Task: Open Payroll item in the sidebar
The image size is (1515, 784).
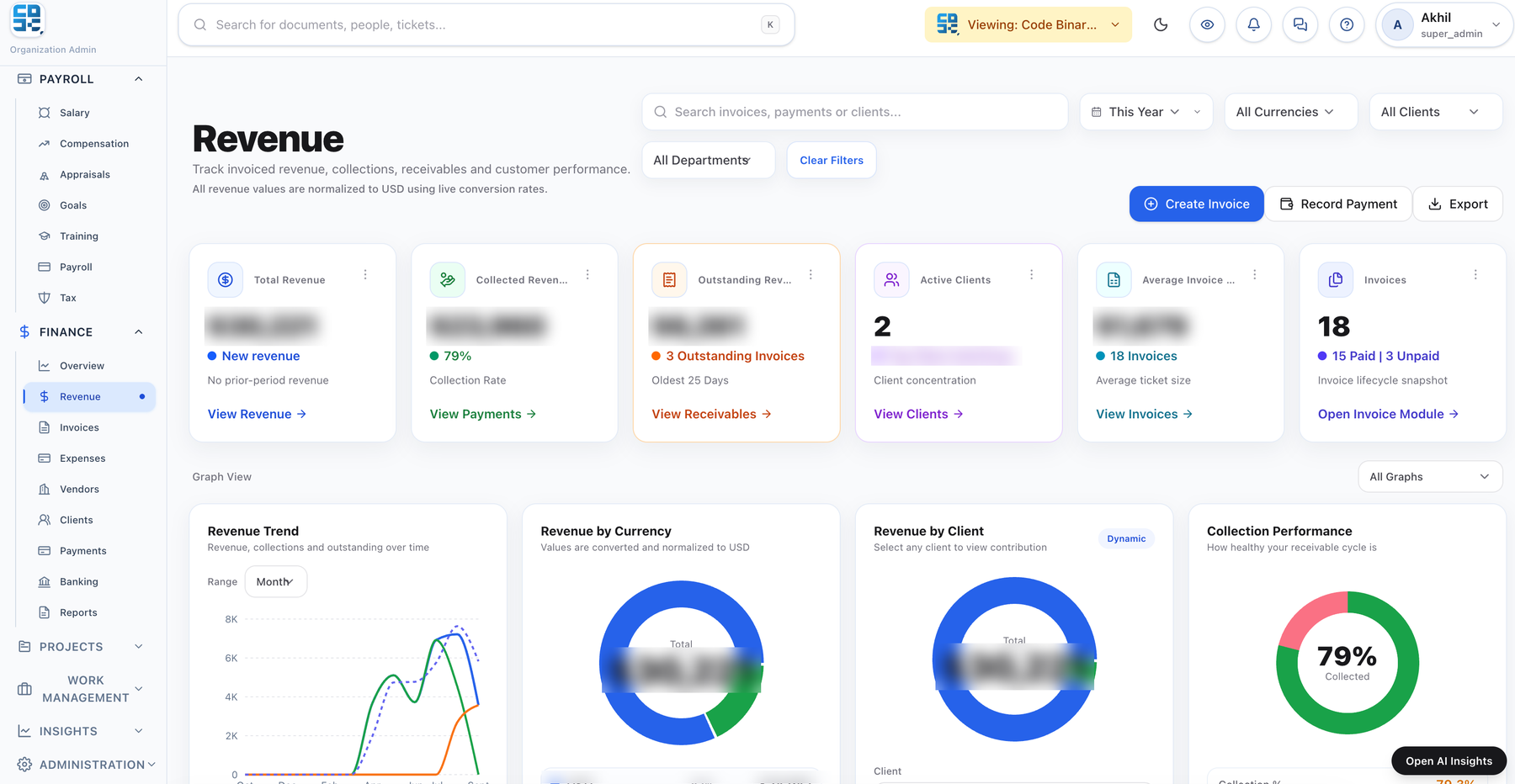Action: [89, 268]
